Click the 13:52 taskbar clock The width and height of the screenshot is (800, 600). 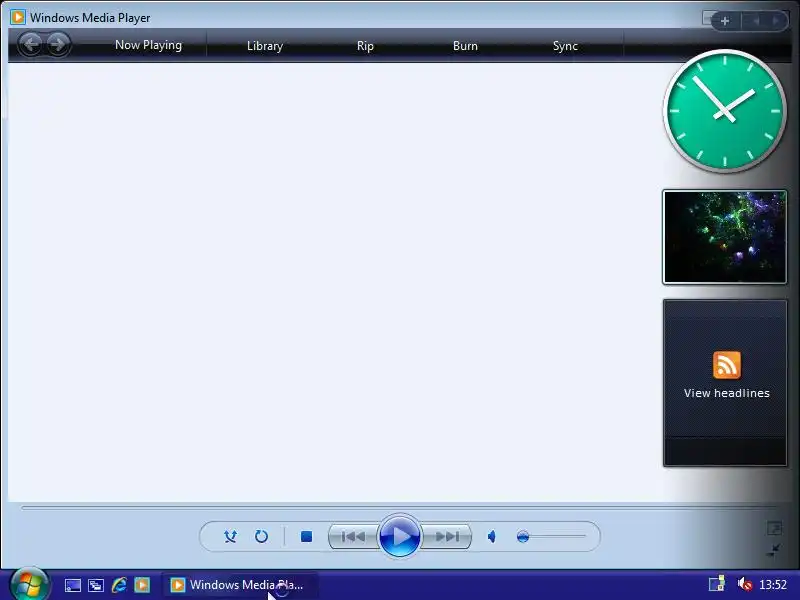pos(773,584)
